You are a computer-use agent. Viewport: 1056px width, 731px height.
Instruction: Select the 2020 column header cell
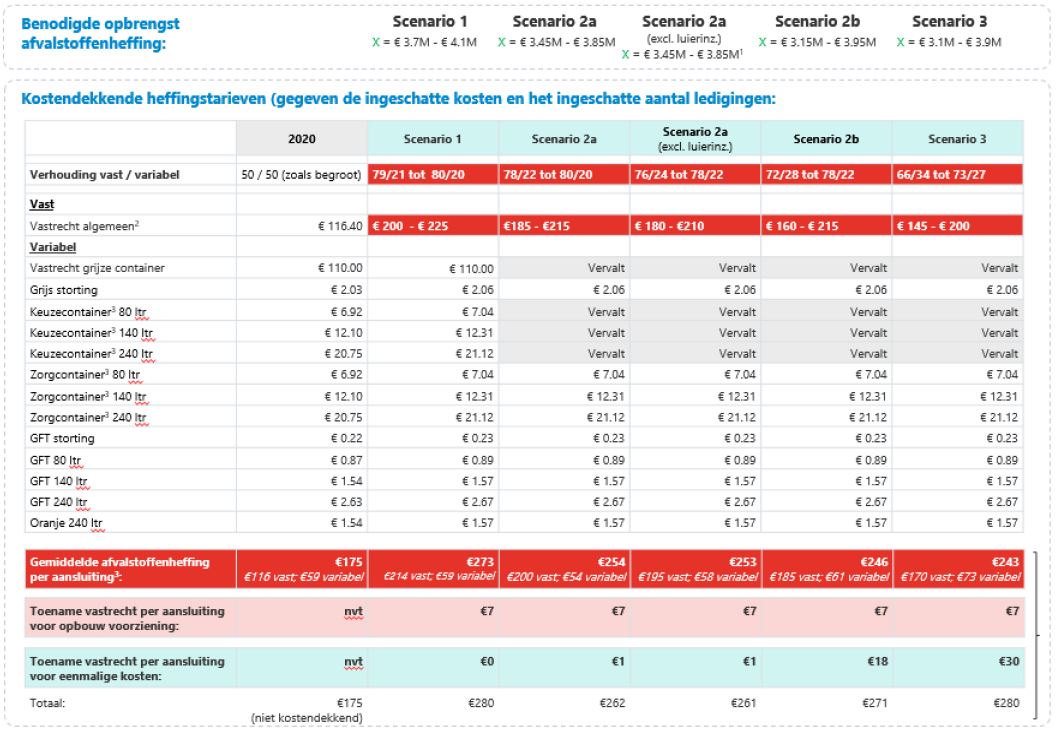pyautogui.click(x=301, y=139)
